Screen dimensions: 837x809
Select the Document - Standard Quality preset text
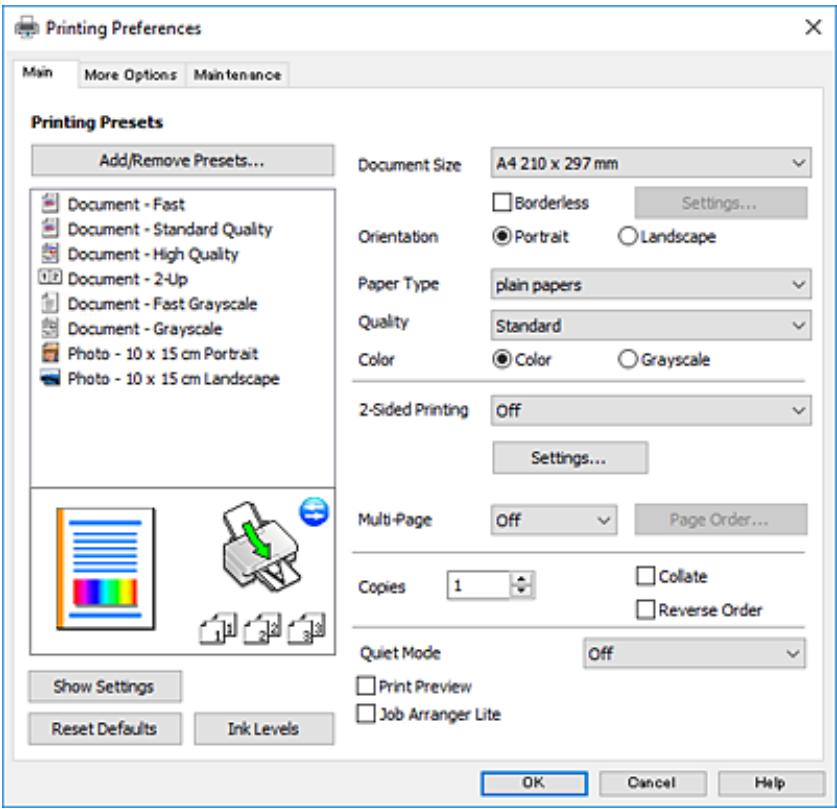pos(170,229)
